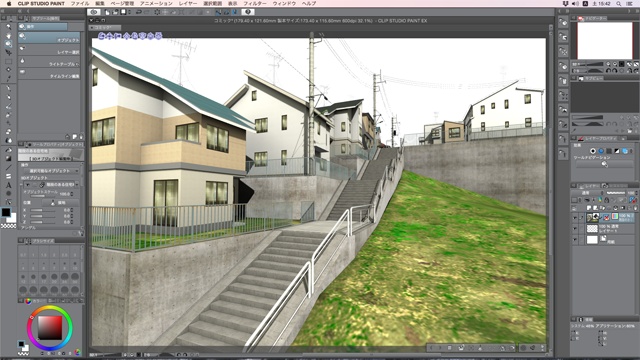Viewport: 640px width, 360px height.
Task: Click the Tool Navigation button in Layer Property
Action: coord(604,164)
